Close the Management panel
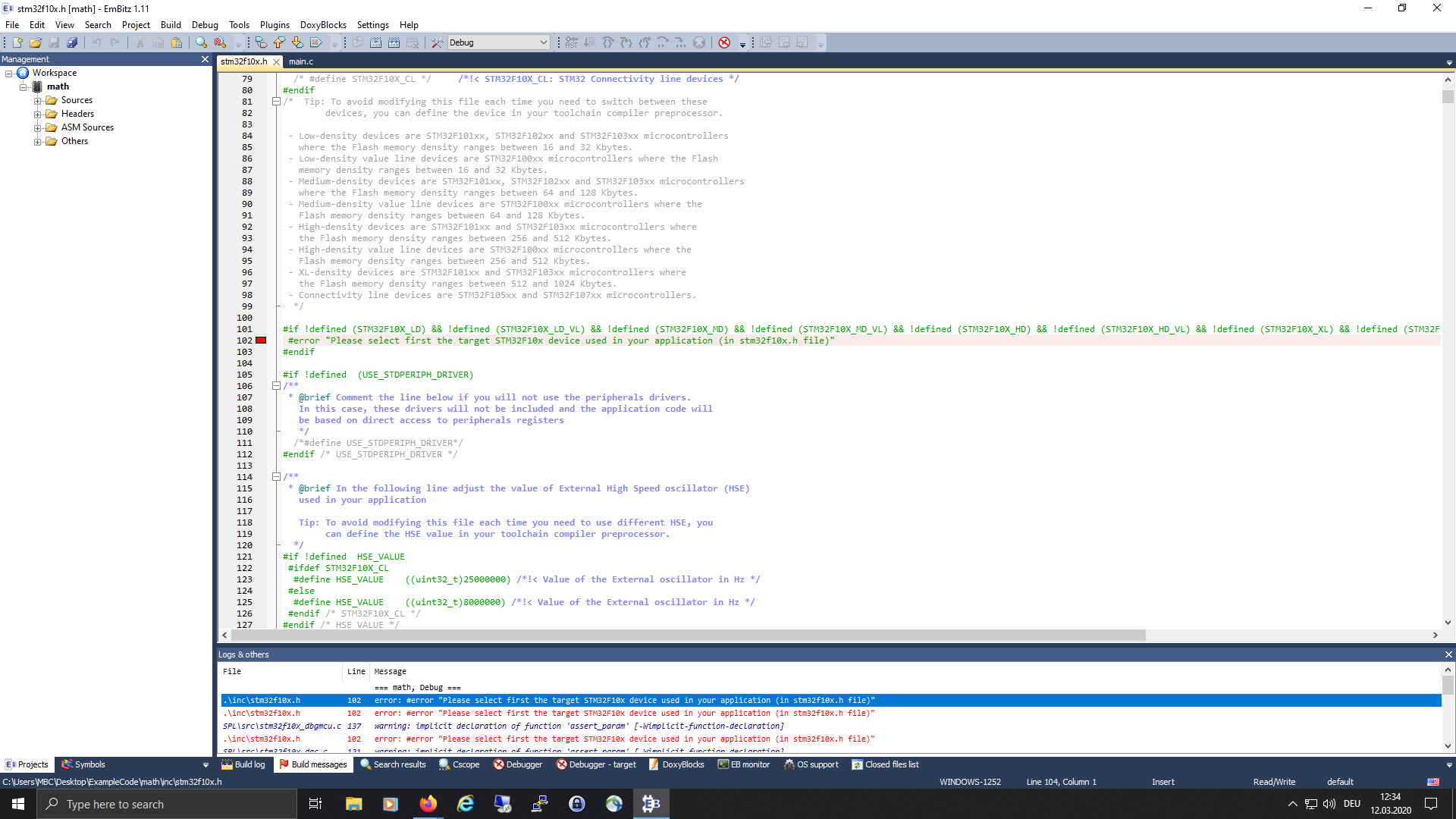This screenshot has height=819, width=1456. click(205, 59)
